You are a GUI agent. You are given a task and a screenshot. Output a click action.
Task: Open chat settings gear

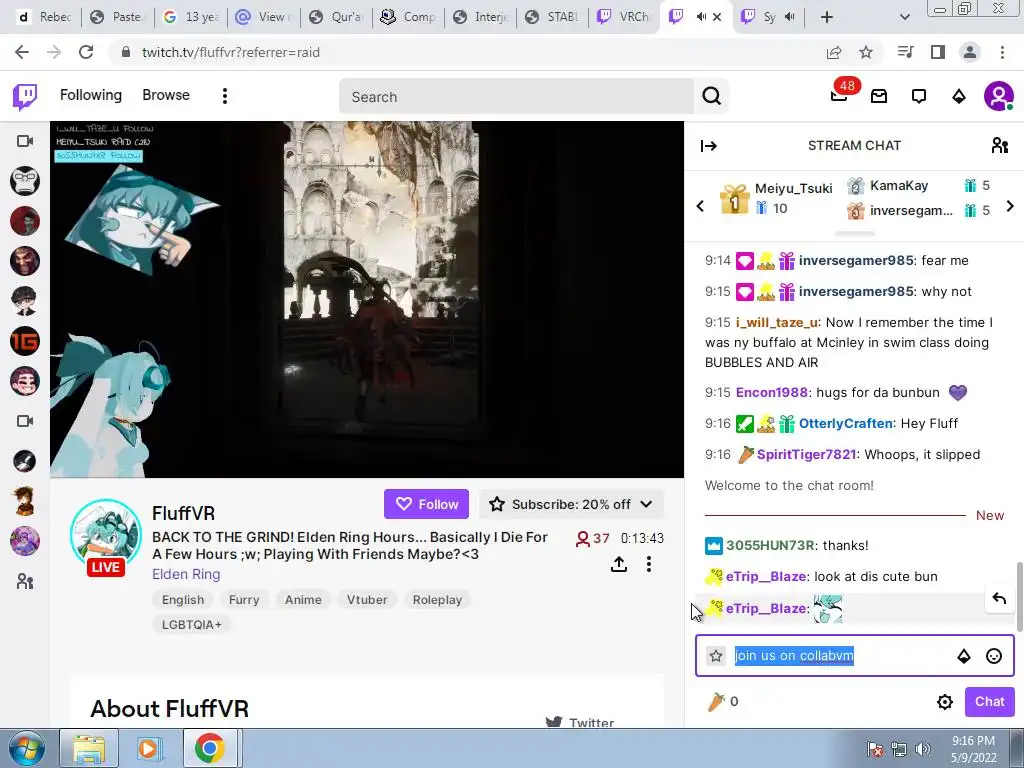point(945,701)
